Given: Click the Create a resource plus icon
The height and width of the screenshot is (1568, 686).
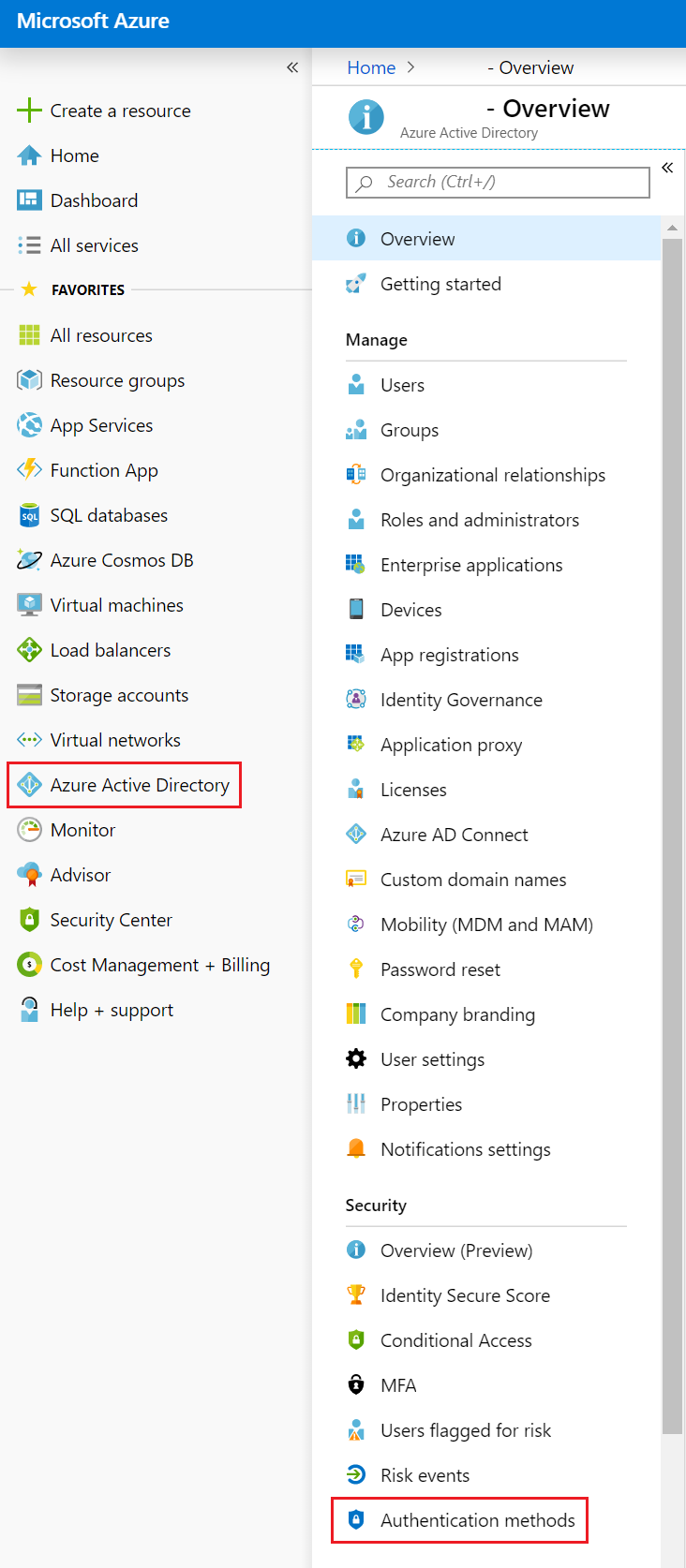Looking at the screenshot, I should click(x=30, y=111).
